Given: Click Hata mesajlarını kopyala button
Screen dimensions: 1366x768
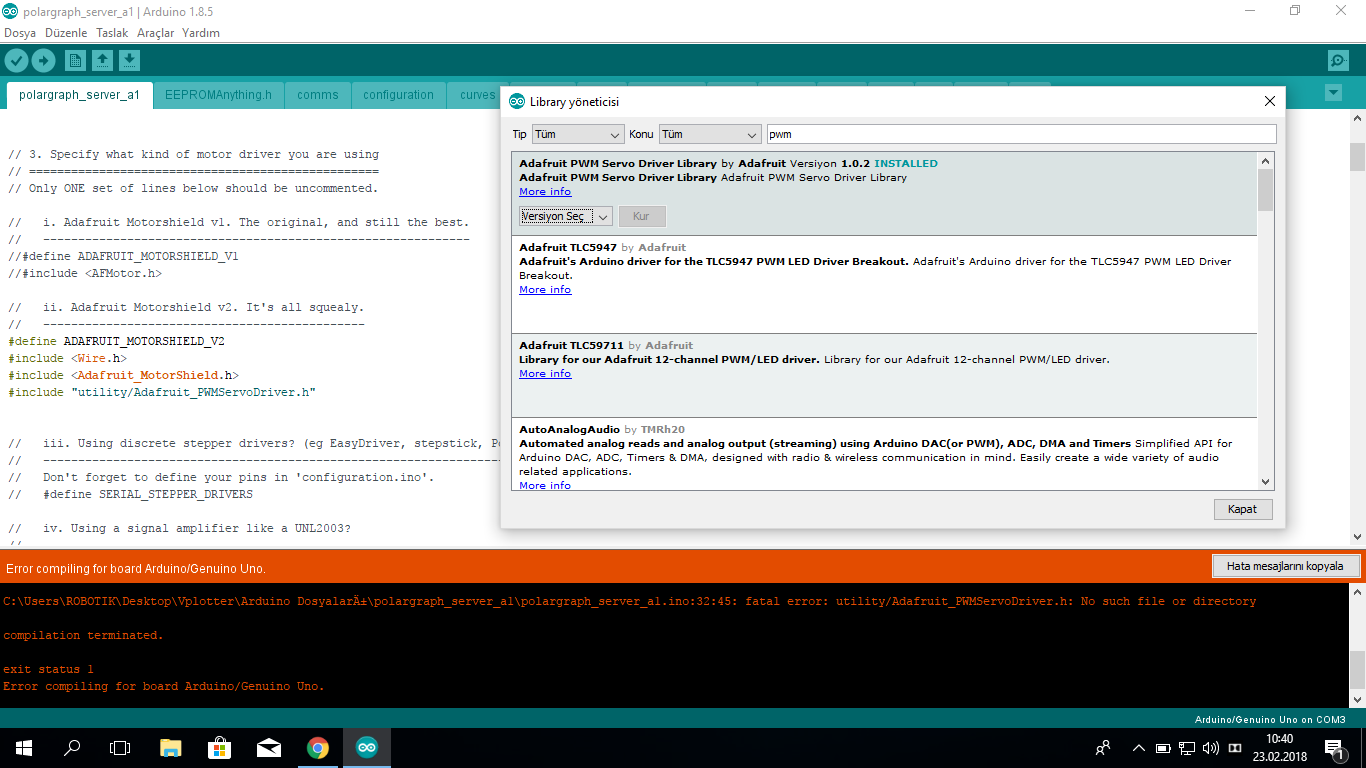Looking at the screenshot, I should click(1284, 566).
